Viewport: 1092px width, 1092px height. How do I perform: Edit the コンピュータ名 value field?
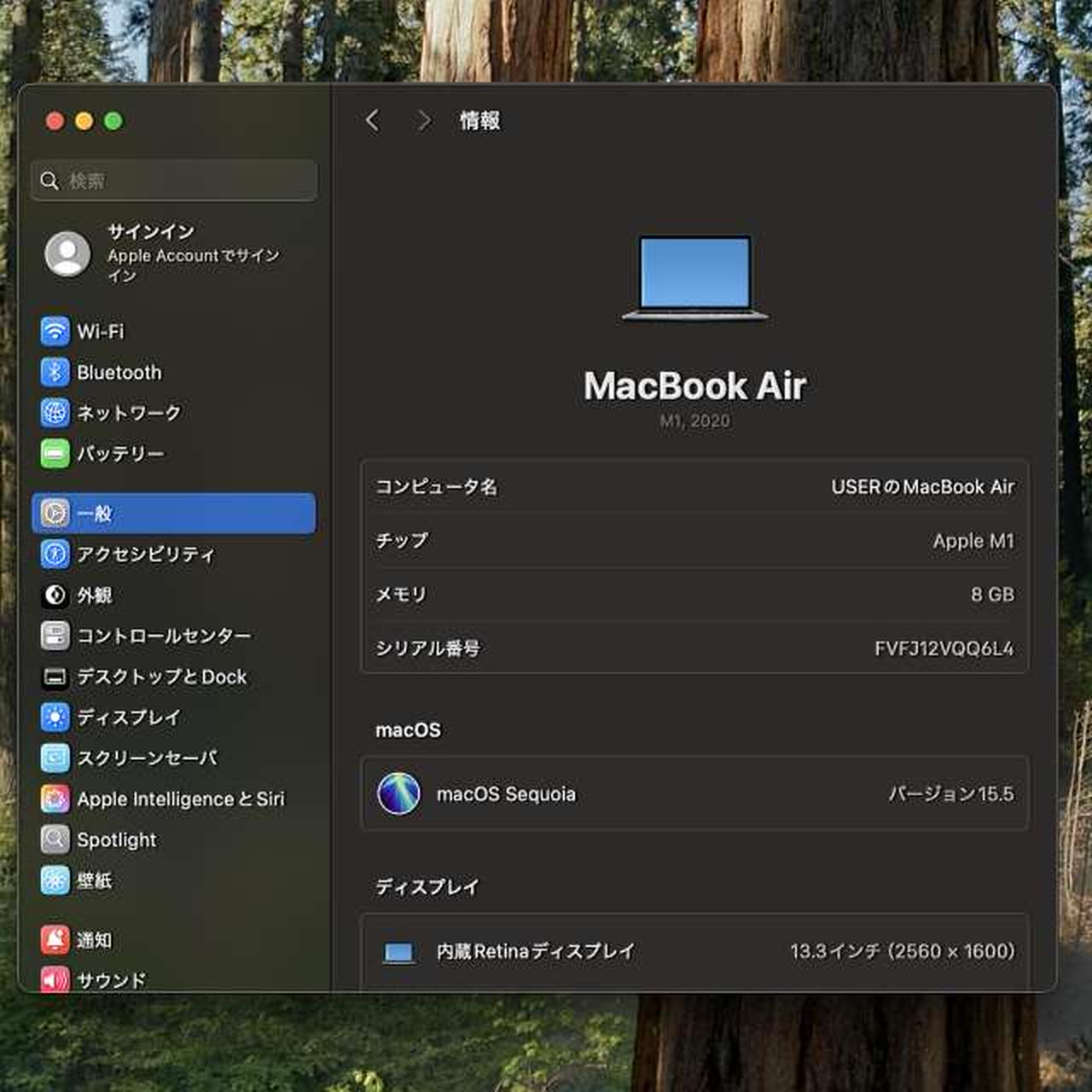tap(922, 487)
